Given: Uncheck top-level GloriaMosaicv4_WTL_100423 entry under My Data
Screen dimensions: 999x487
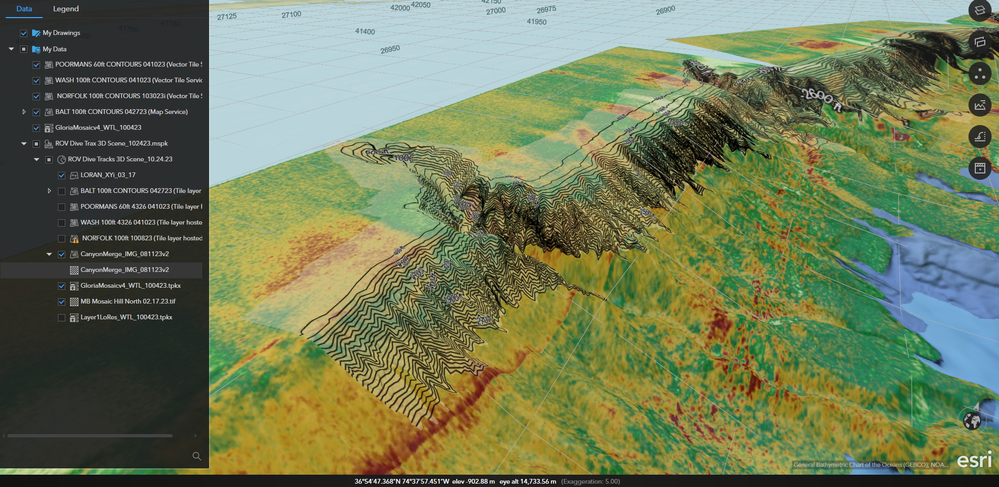Looking at the screenshot, I should [x=36, y=127].
